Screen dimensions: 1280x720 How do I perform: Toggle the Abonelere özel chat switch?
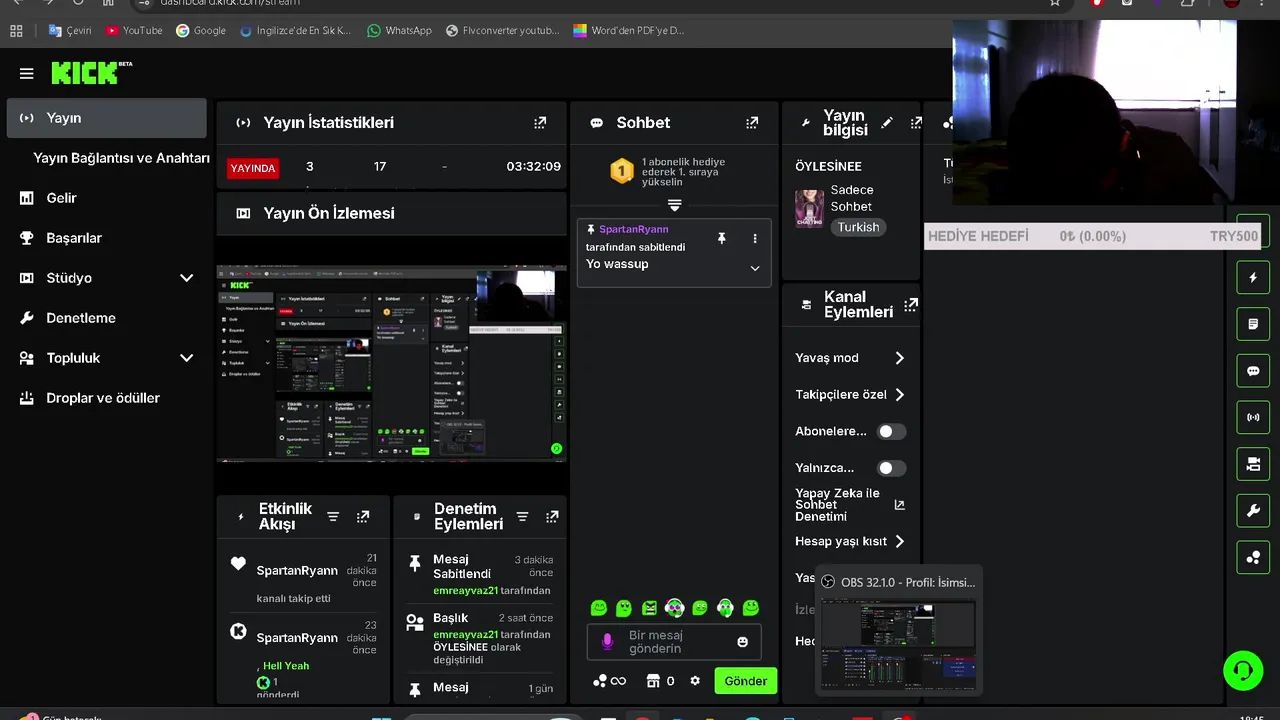pyautogui.click(x=891, y=431)
